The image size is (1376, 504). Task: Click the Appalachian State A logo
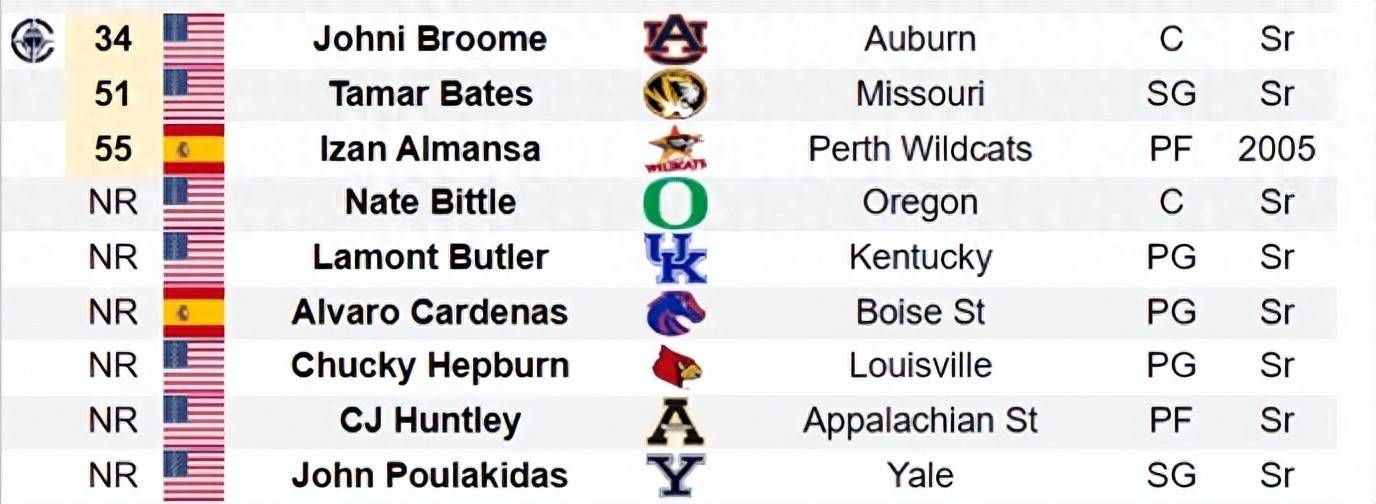tap(675, 421)
